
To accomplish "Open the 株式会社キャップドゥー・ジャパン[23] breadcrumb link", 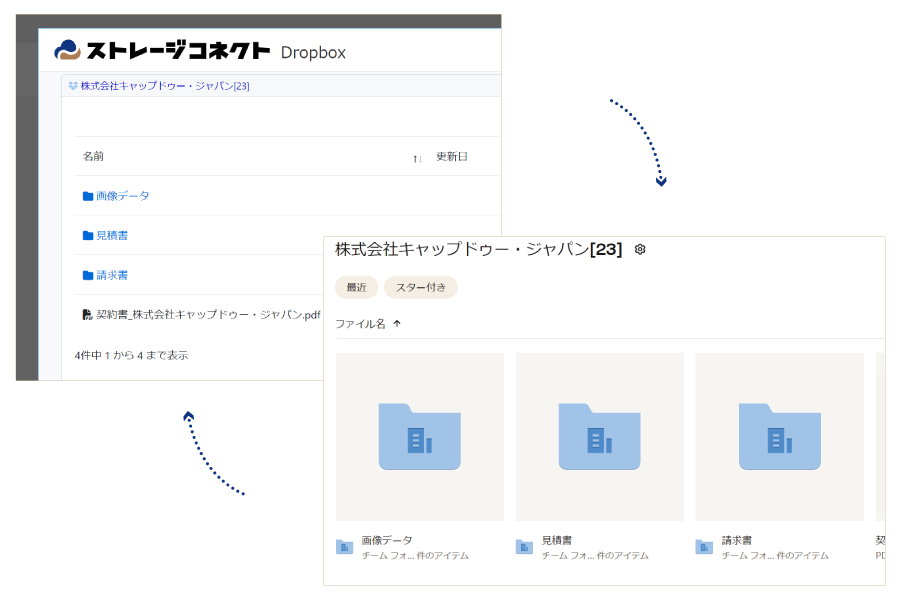I will pyautogui.click(x=165, y=86).
